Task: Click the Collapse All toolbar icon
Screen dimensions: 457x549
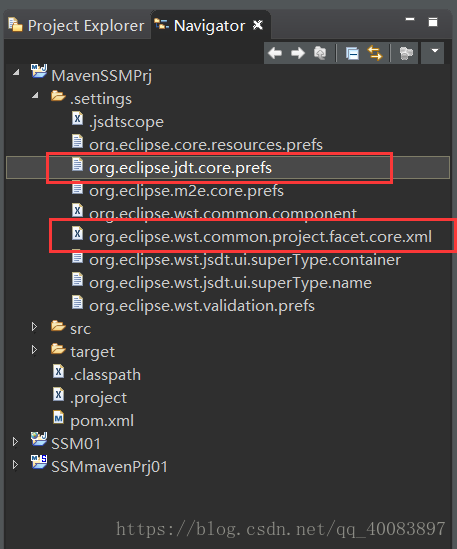Action: [352, 53]
